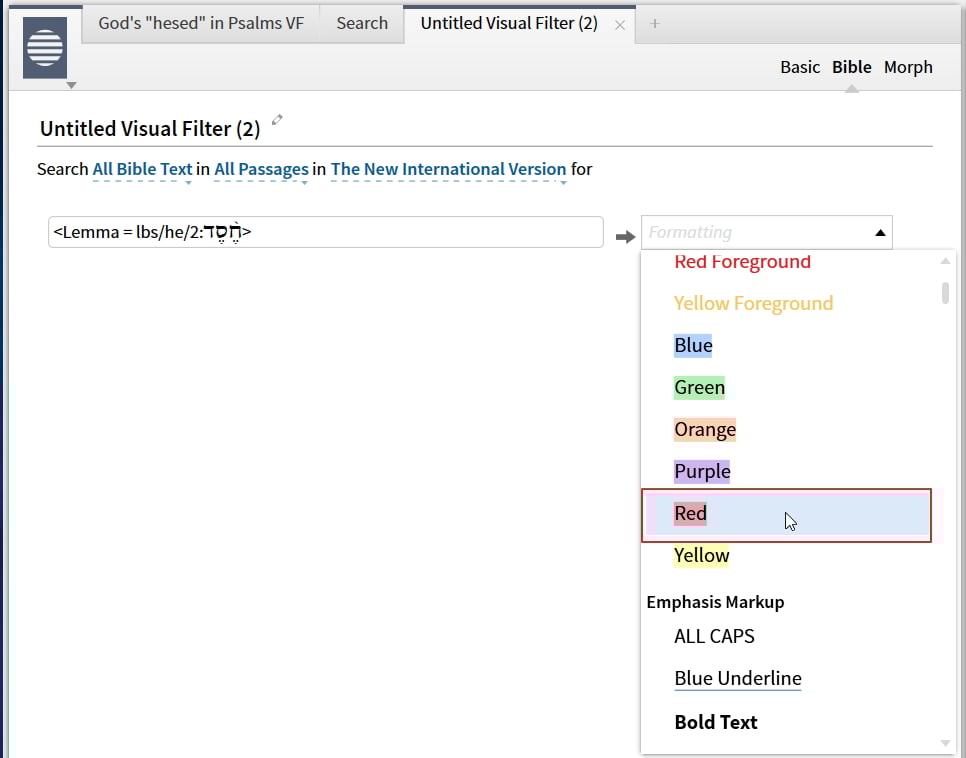
Task: Switch to the Search tab
Action: (x=362, y=23)
